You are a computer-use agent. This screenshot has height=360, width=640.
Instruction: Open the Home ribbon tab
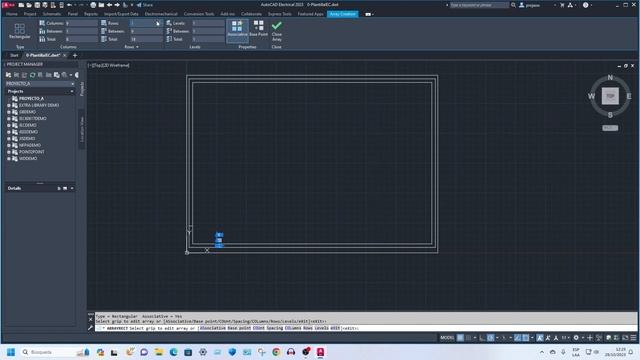11,14
